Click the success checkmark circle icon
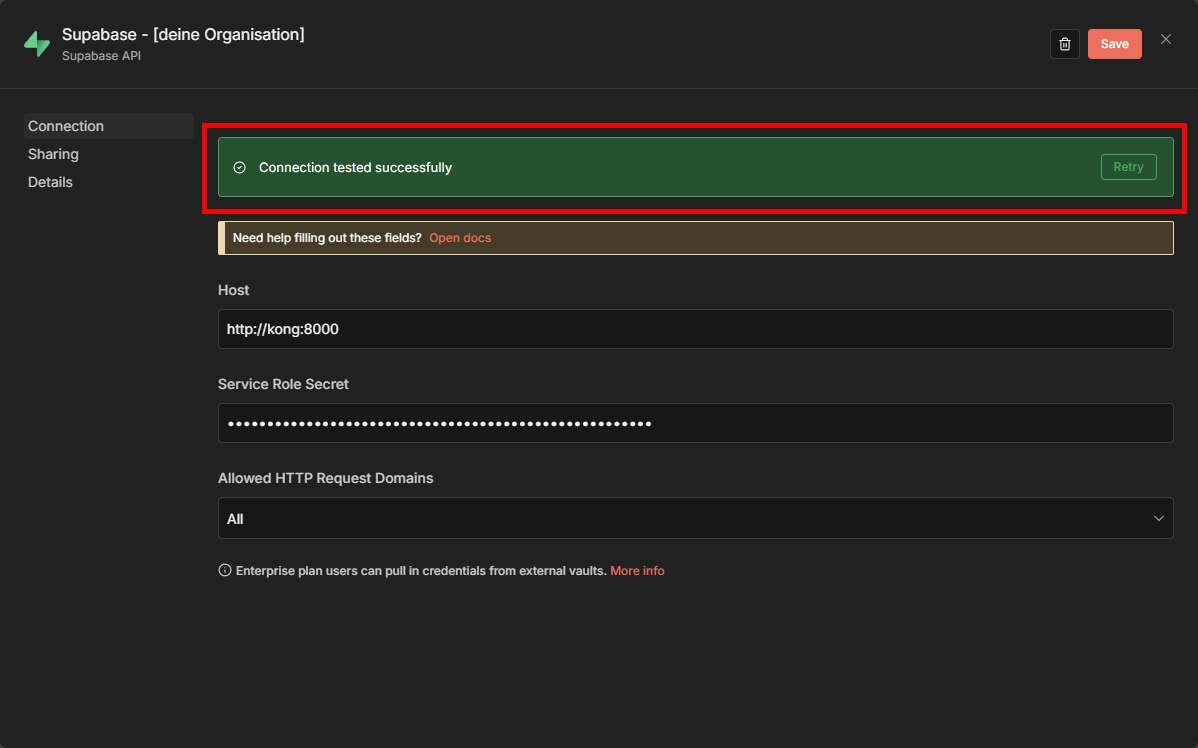 (239, 168)
